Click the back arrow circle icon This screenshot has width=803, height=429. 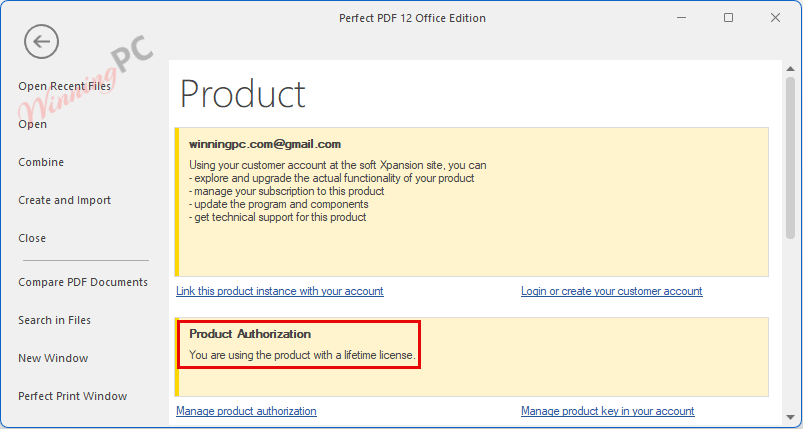[41, 41]
